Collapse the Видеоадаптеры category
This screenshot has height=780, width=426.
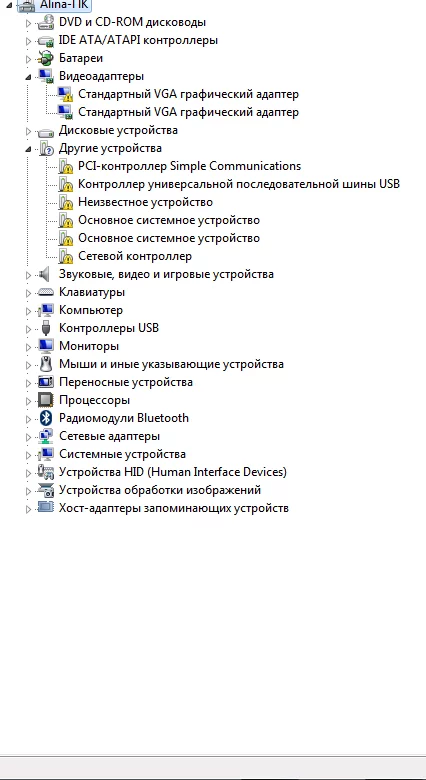click(x=28, y=77)
